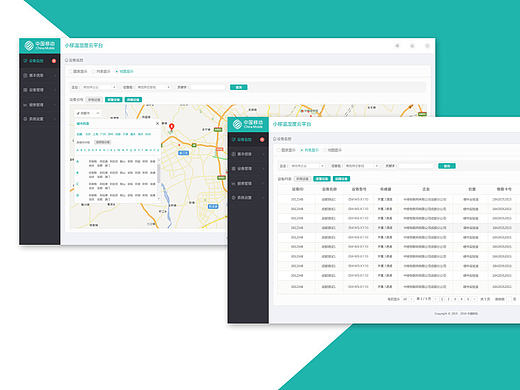Click outlined button inside the city popup

(103, 142)
